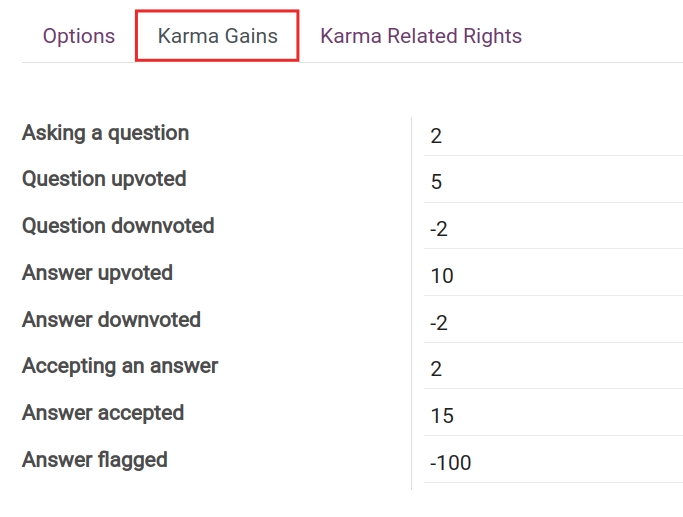Click the 'Answer downvoted' label

(111, 320)
